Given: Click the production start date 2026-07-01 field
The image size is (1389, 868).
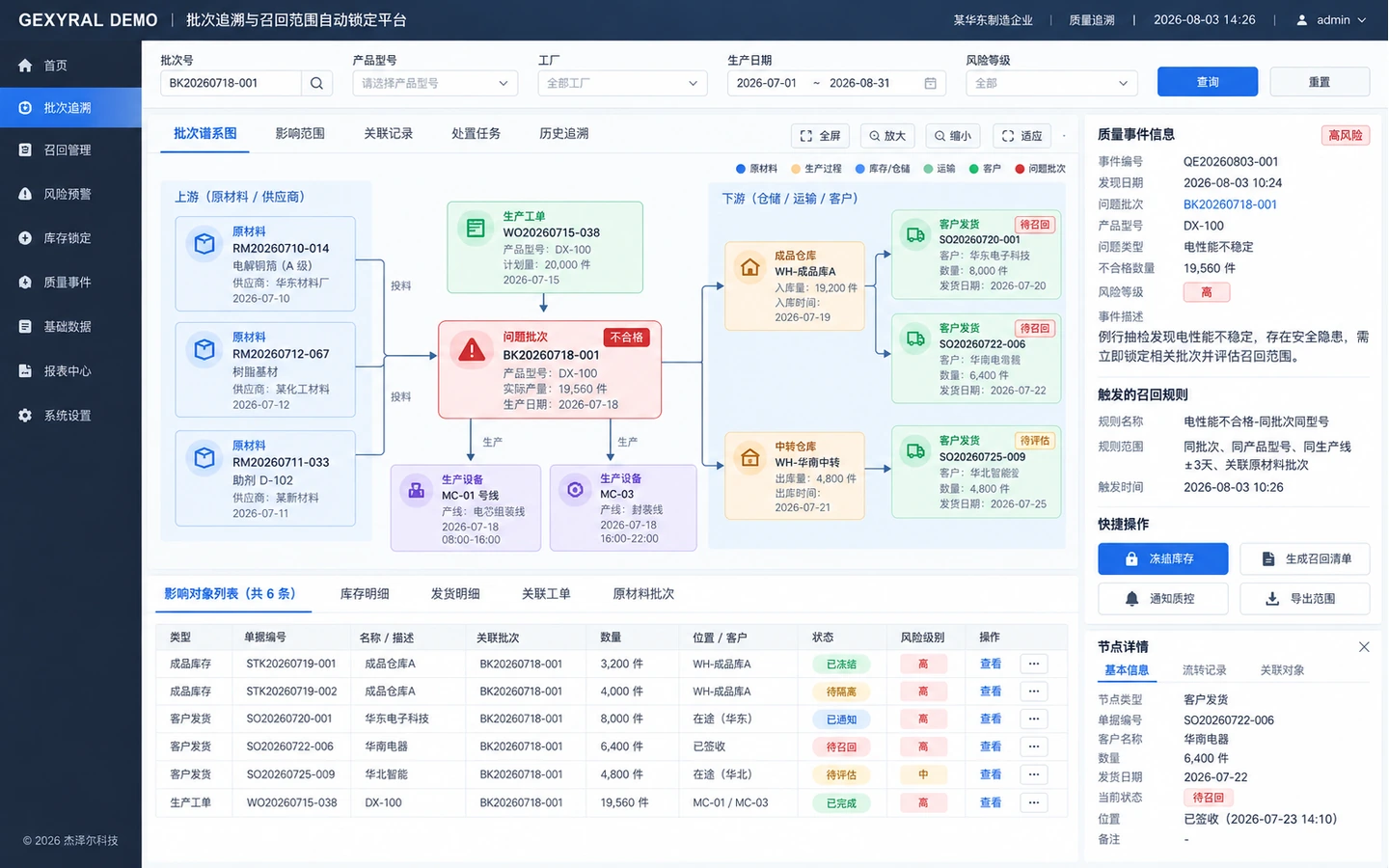Looking at the screenshot, I should (767, 84).
